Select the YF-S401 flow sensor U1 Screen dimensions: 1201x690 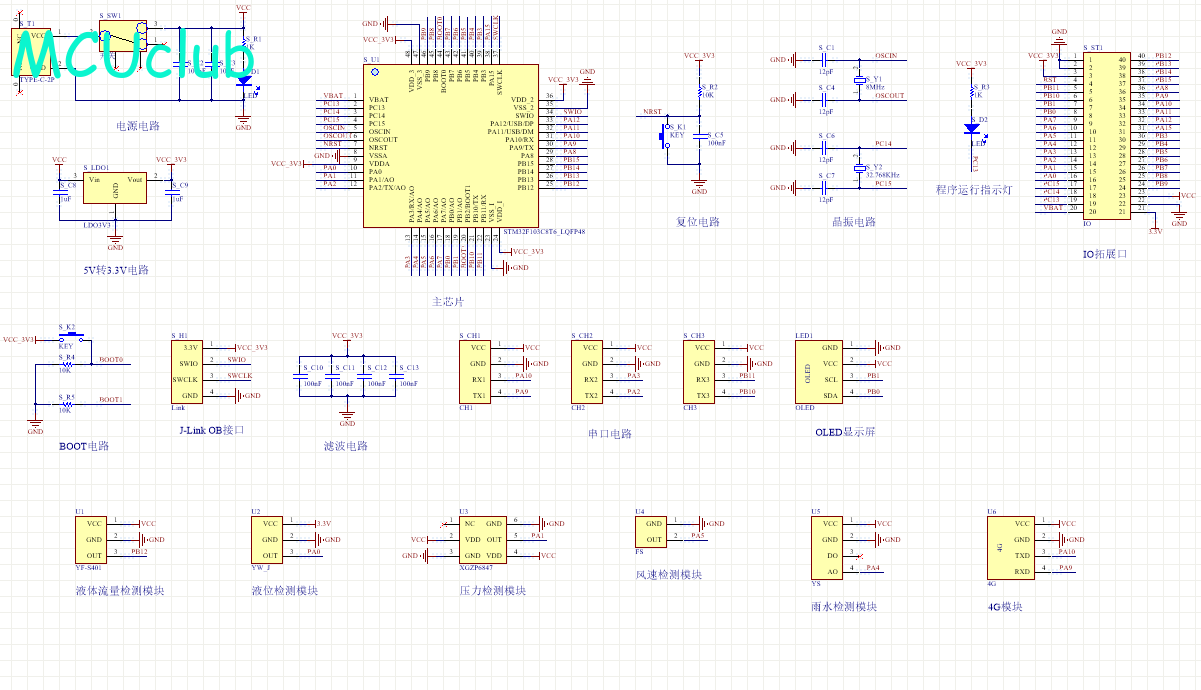click(92, 540)
